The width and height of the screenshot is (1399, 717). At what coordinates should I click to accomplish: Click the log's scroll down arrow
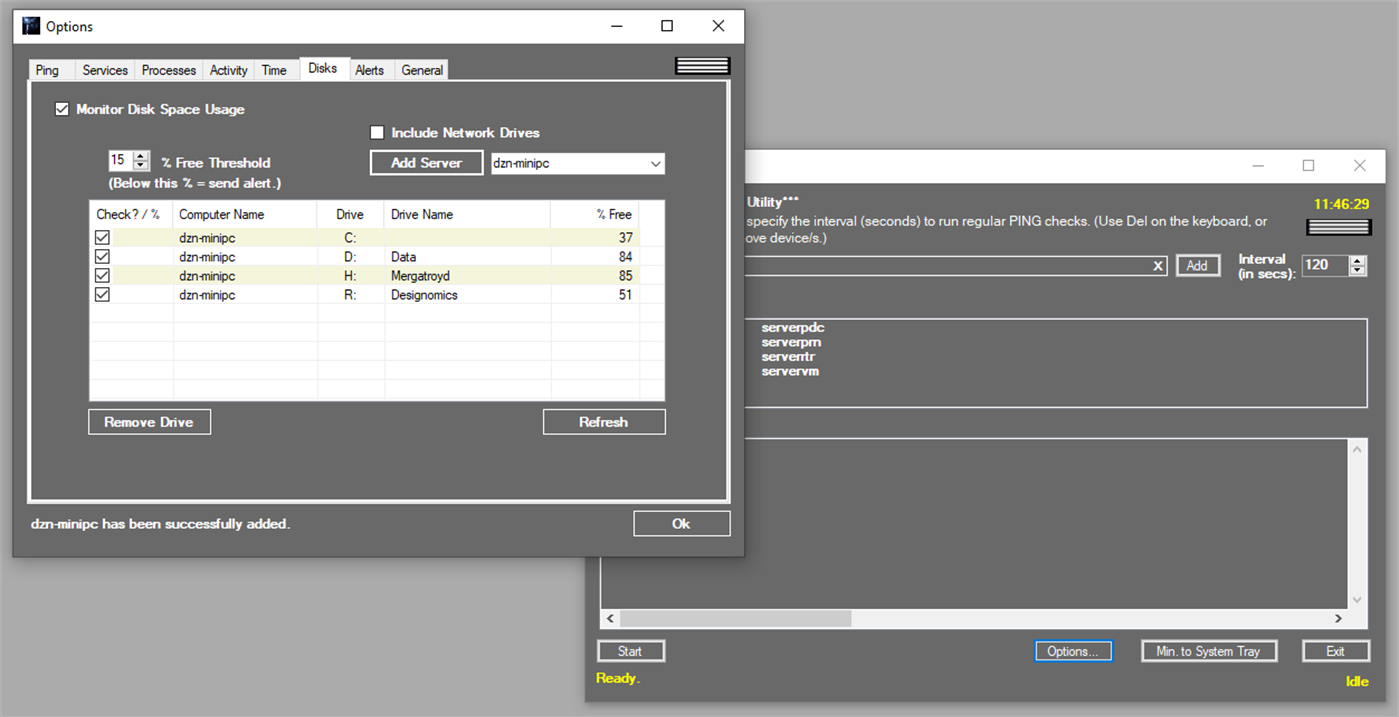pyautogui.click(x=1357, y=600)
